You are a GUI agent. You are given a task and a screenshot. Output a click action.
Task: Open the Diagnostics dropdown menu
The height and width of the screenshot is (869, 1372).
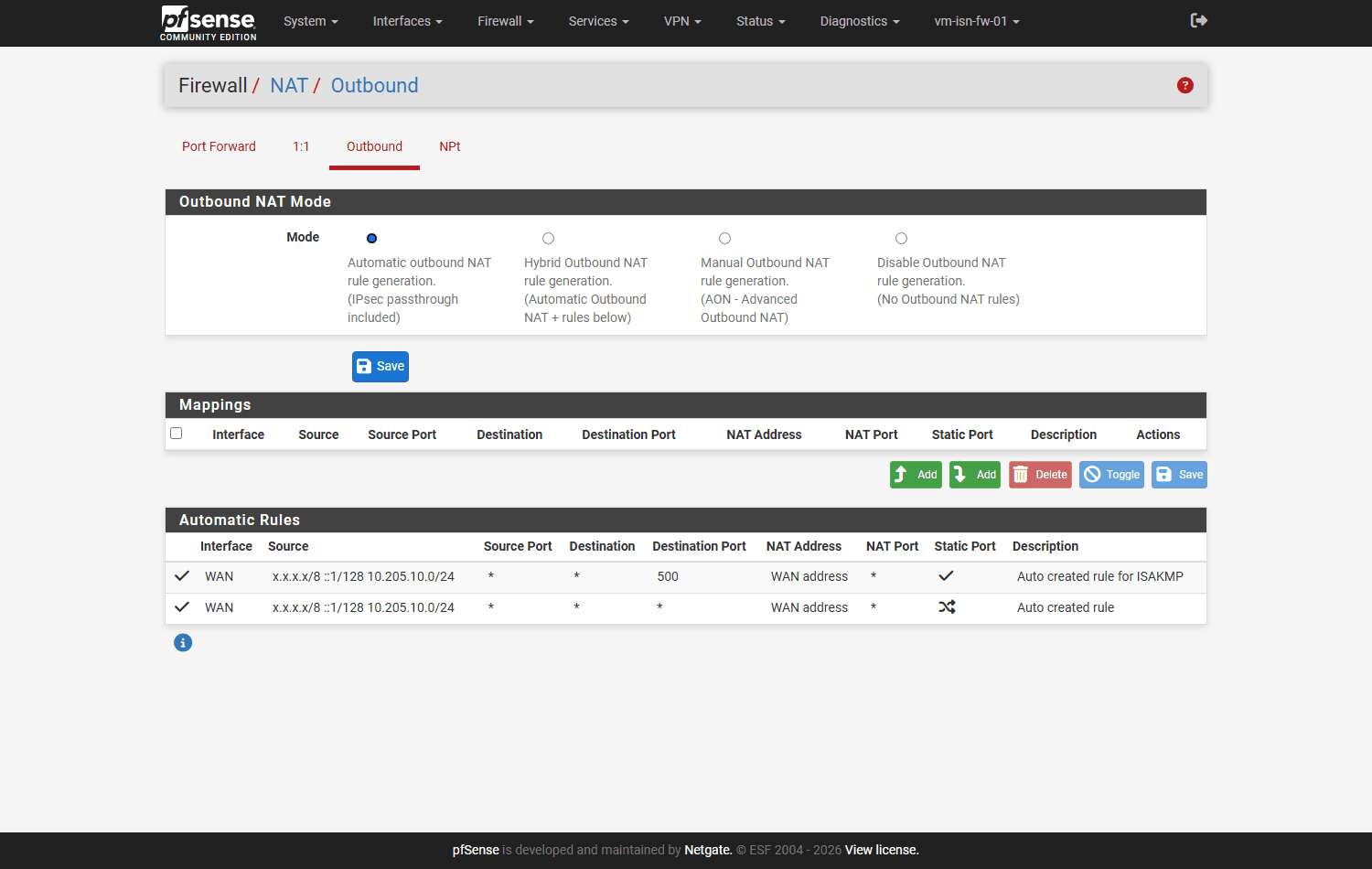860,21
